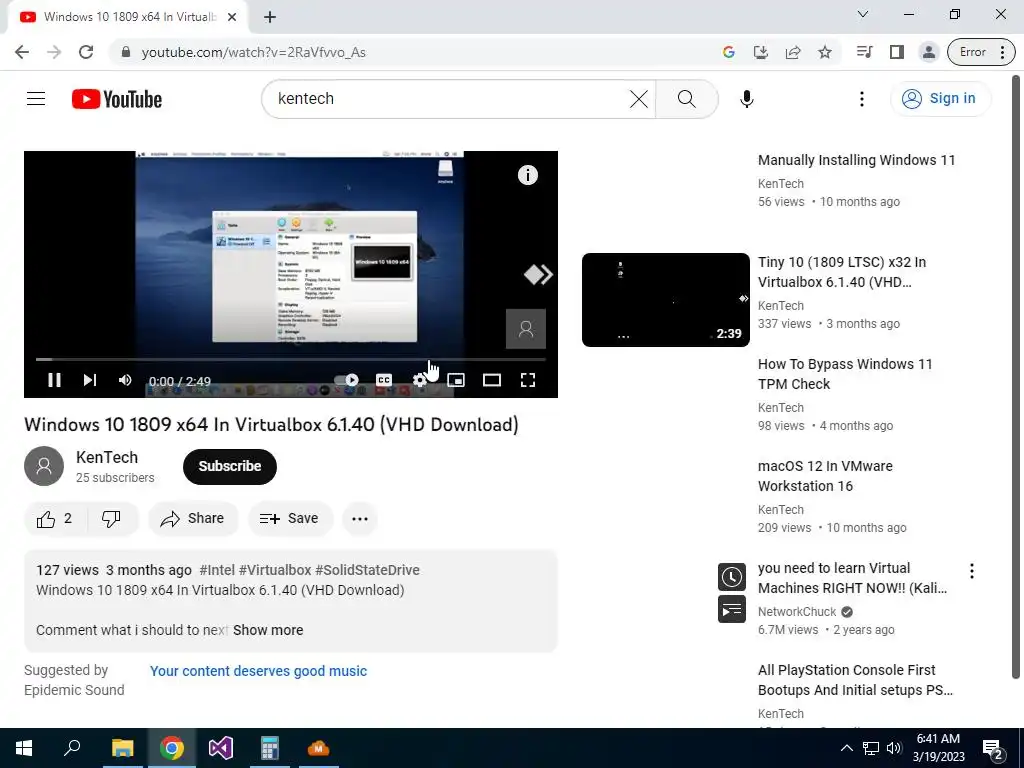The height and width of the screenshot is (768, 1024).
Task: Switch to theater mode
Action: pos(492,380)
